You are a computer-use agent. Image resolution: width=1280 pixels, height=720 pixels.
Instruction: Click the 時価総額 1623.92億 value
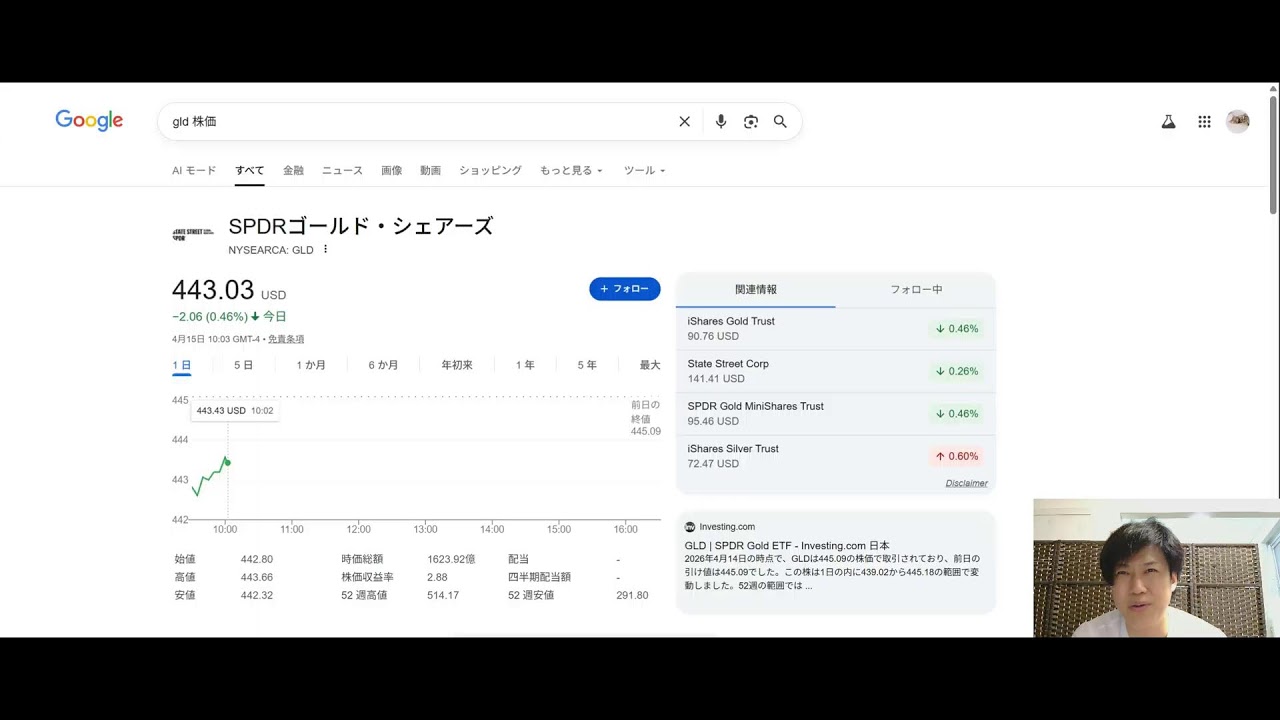point(452,559)
